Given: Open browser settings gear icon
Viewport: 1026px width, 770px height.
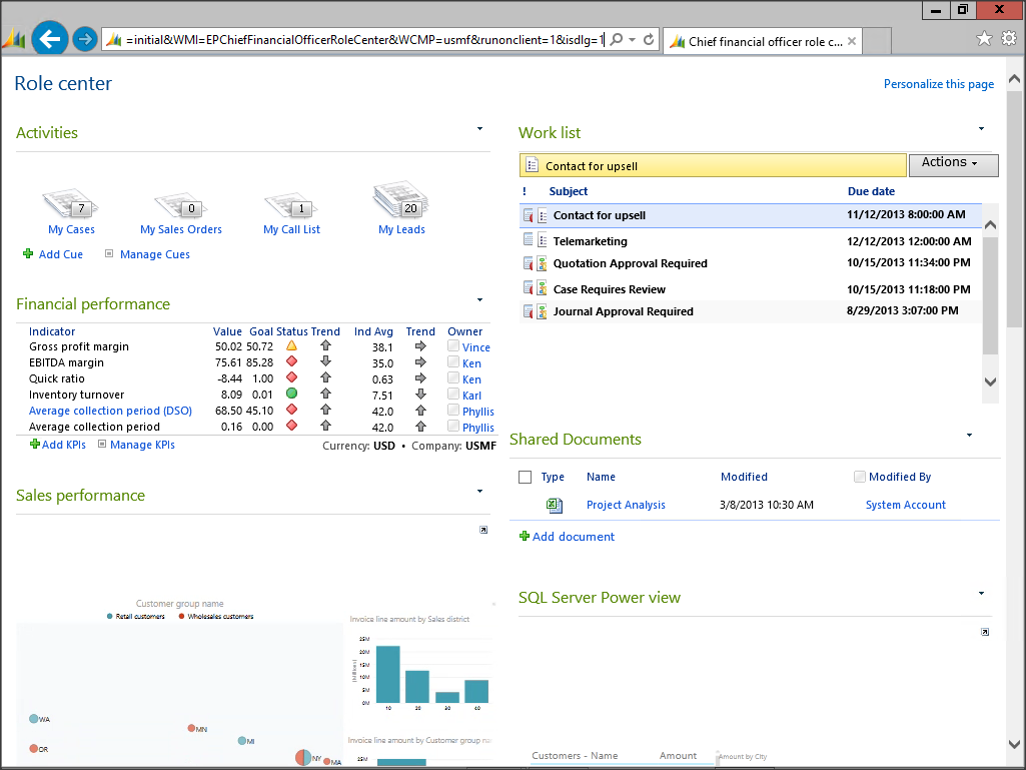Looking at the screenshot, I should (x=1008, y=38).
